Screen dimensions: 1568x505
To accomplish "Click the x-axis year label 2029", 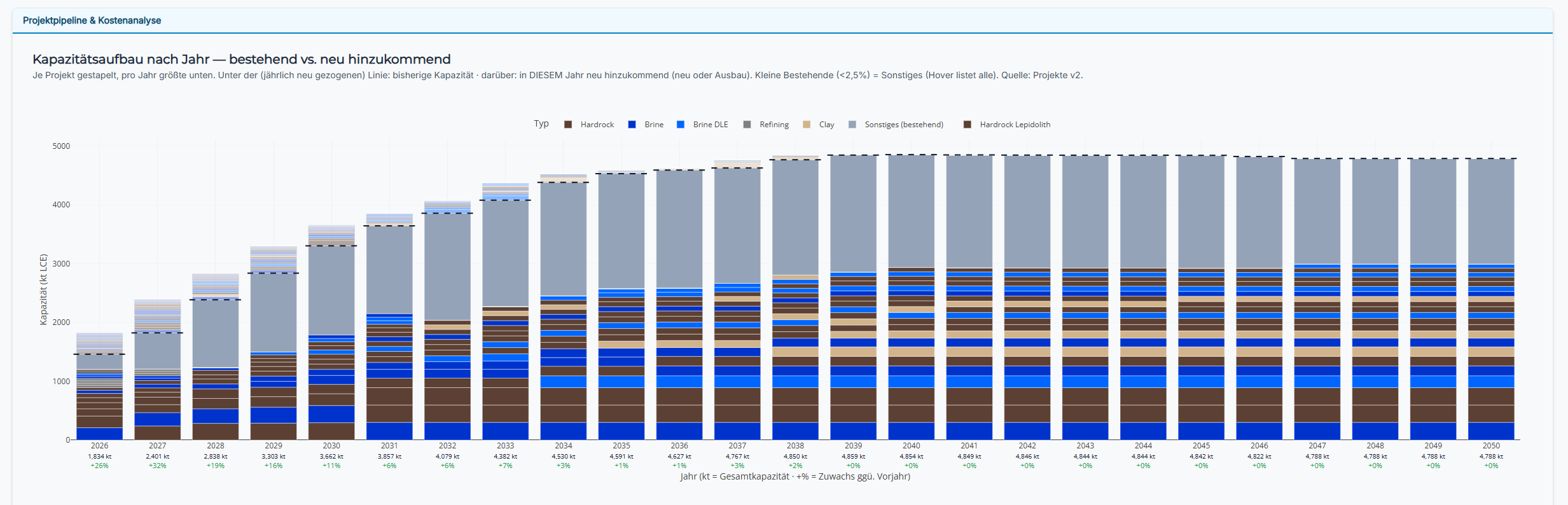I will pyautogui.click(x=274, y=446).
